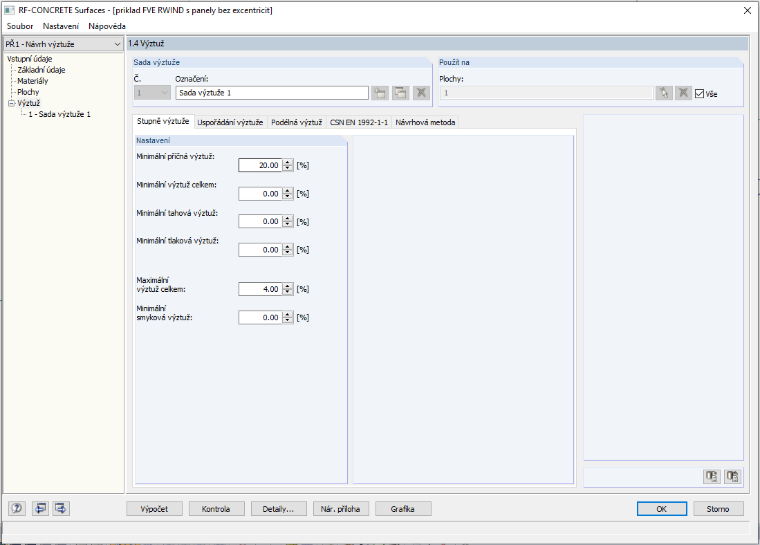This screenshot has height=545, width=760.
Task: Click the Kontrola button
Action: 216,509
